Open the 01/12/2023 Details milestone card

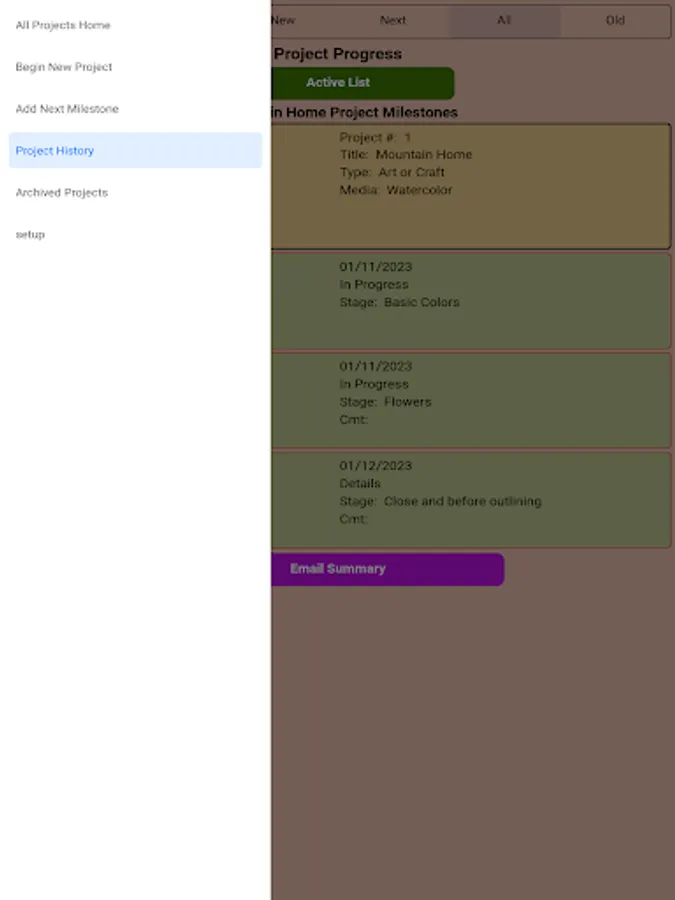(x=471, y=499)
